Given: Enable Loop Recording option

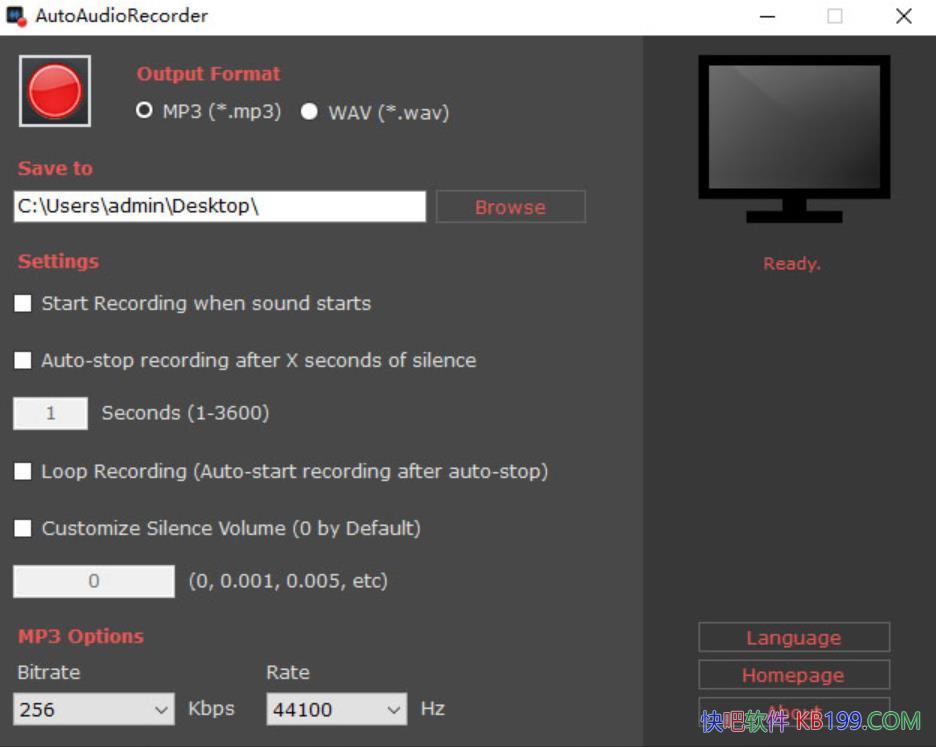Looking at the screenshot, I should click(22, 470).
